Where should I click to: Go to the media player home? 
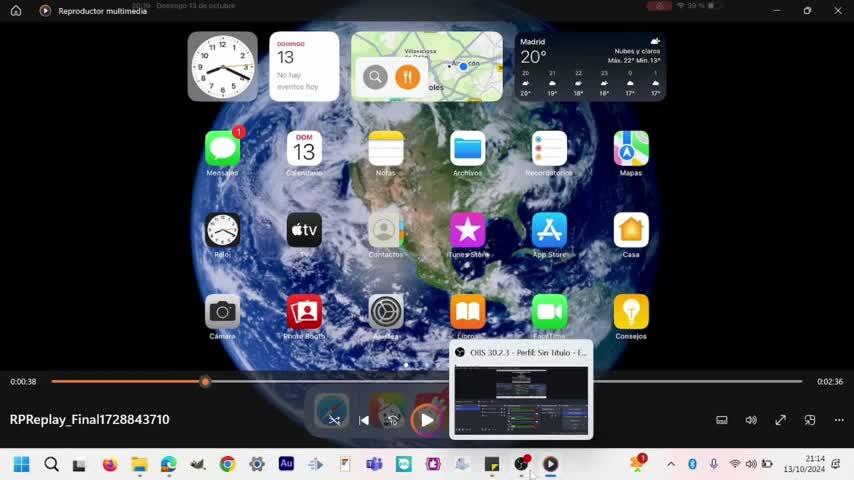tap(16, 10)
